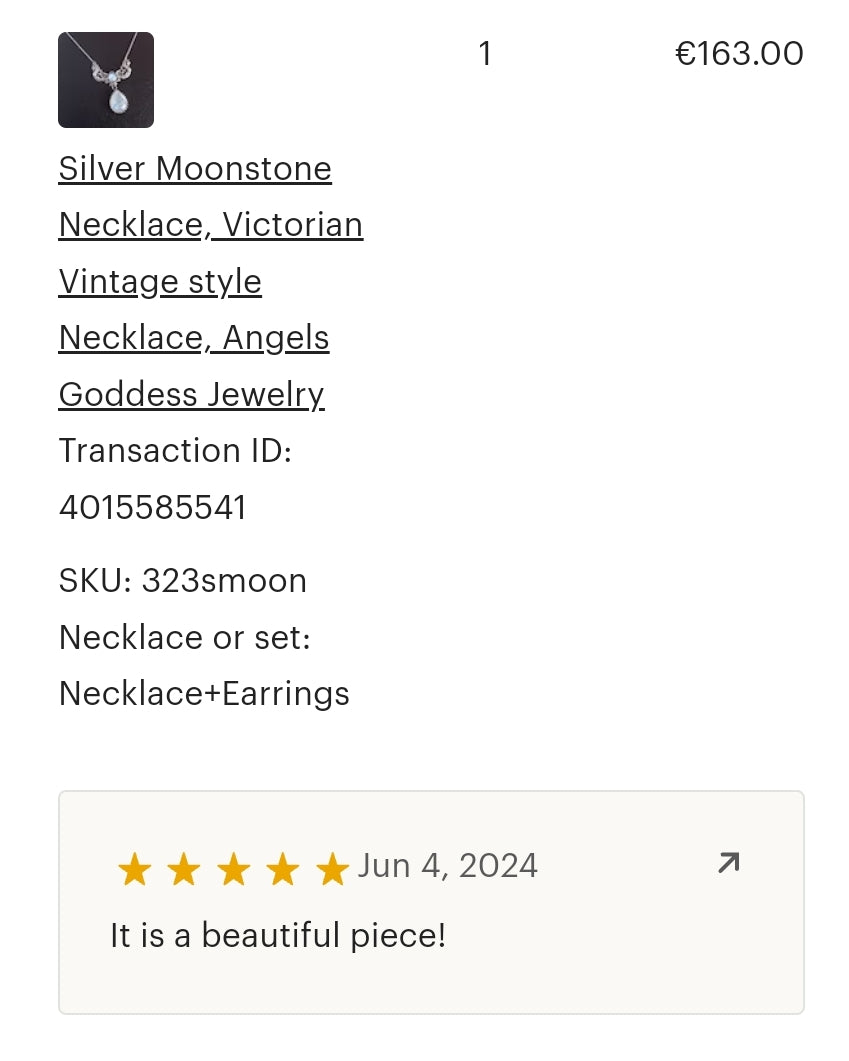Screen dimensions: 849x1061
Task: Click the "Goddess Jewelry" link text
Action: (192, 395)
